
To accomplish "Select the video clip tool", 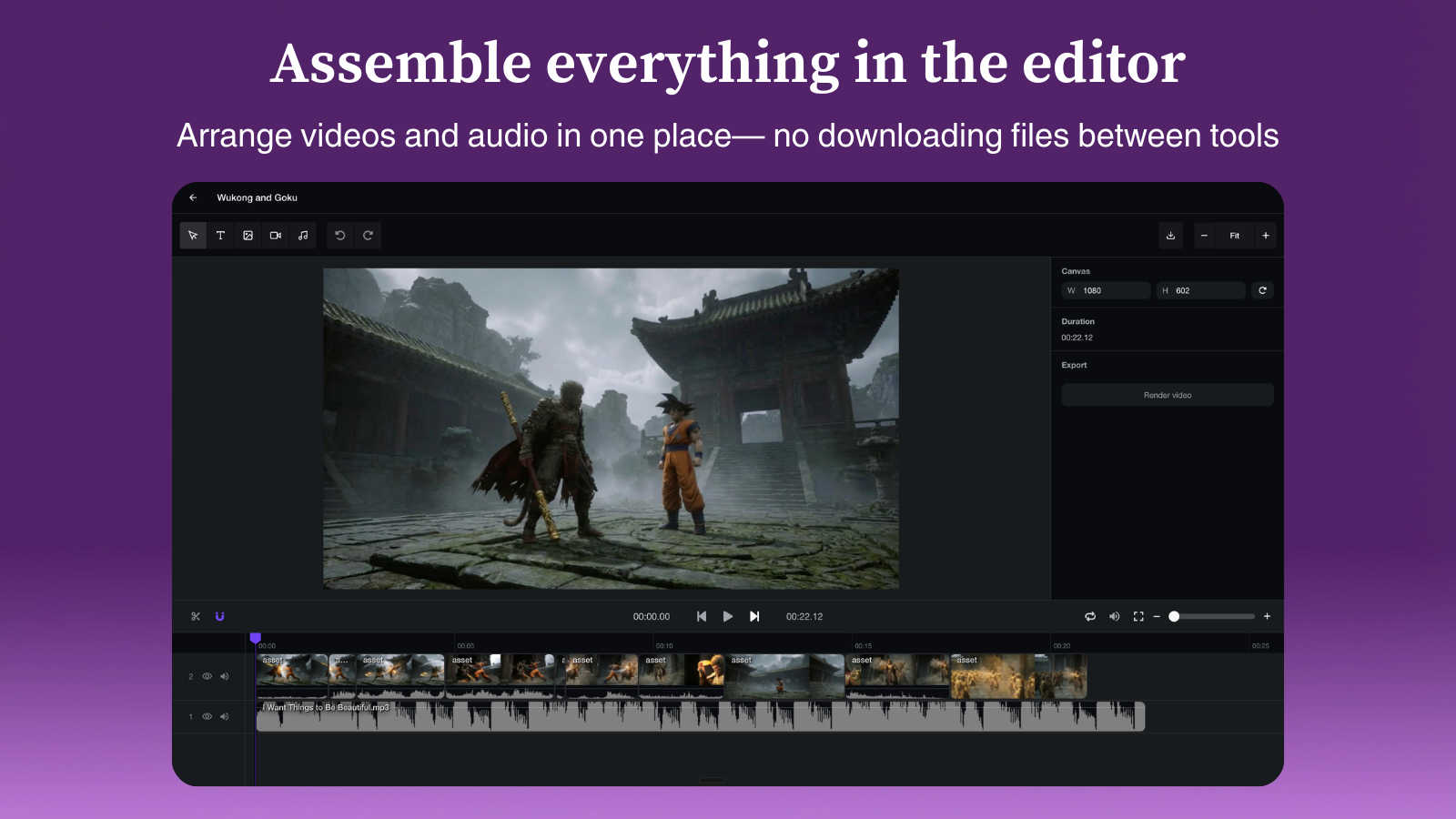I will [275, 235].
